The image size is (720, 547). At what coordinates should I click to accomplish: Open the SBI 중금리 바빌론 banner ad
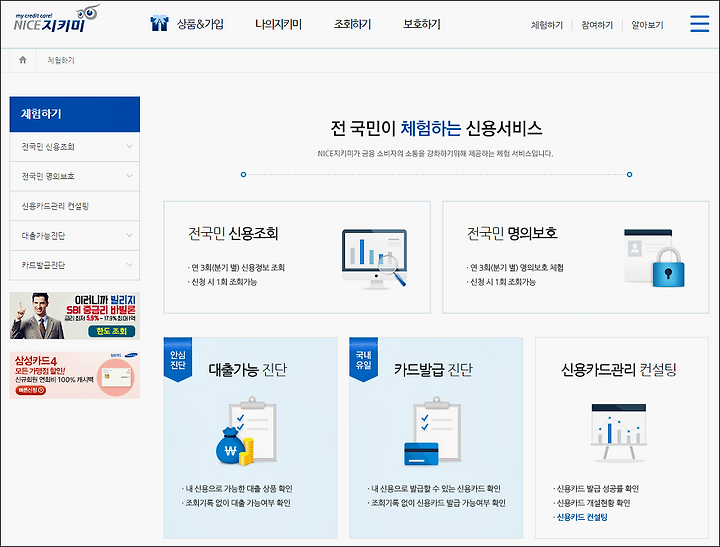[x=75, y=316]
